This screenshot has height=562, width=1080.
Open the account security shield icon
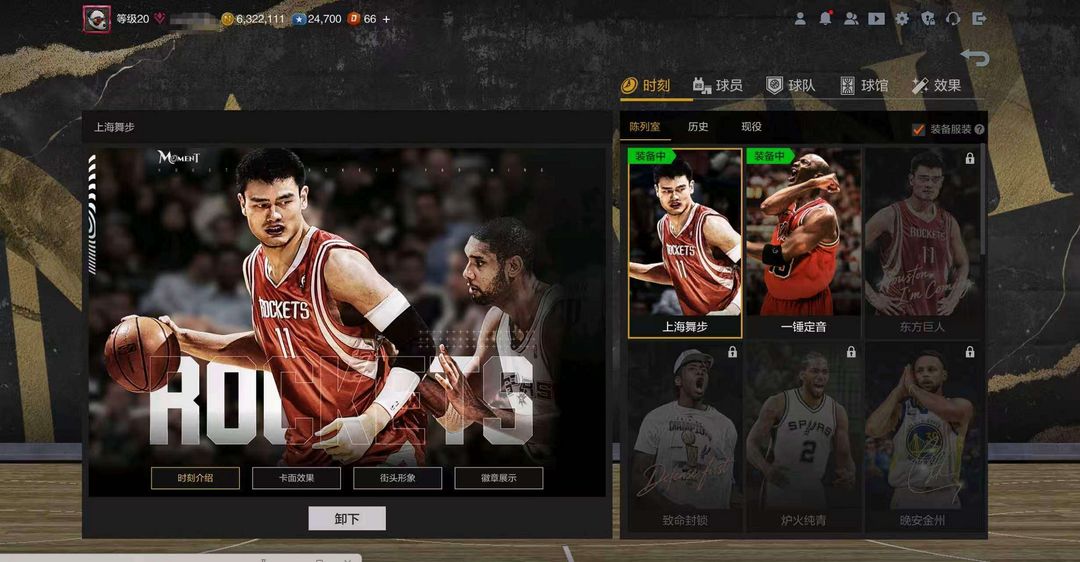click(928, 19)
